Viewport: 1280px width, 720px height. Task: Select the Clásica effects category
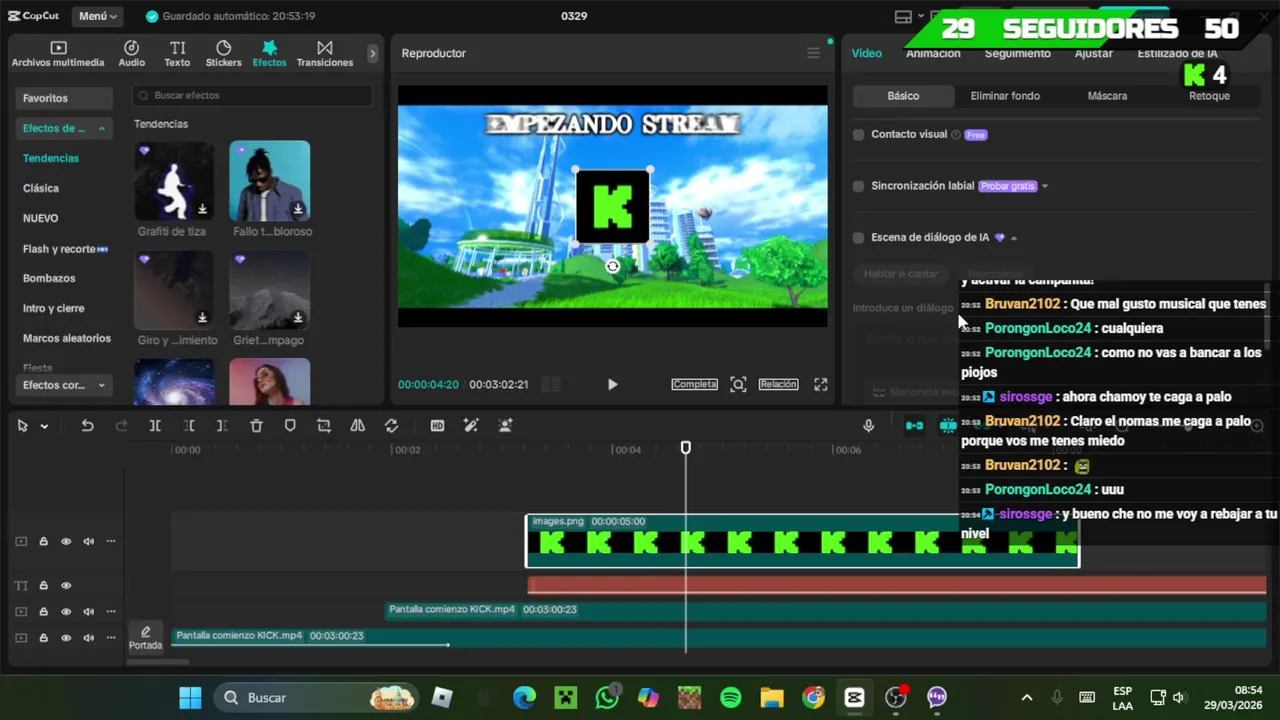click(x=41, y=188)
